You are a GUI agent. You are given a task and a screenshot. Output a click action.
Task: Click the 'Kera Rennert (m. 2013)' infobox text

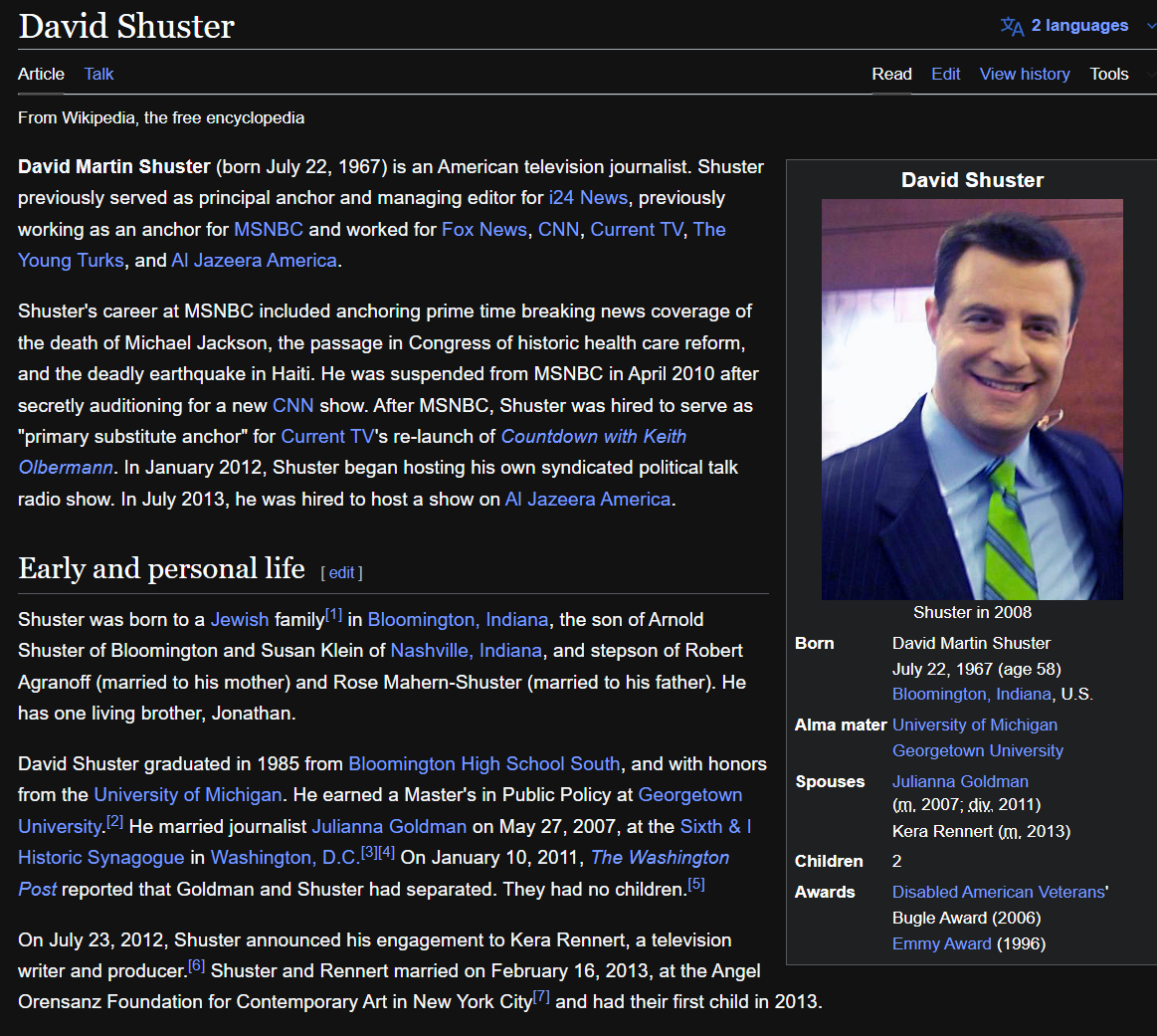(x=981, y=832)
